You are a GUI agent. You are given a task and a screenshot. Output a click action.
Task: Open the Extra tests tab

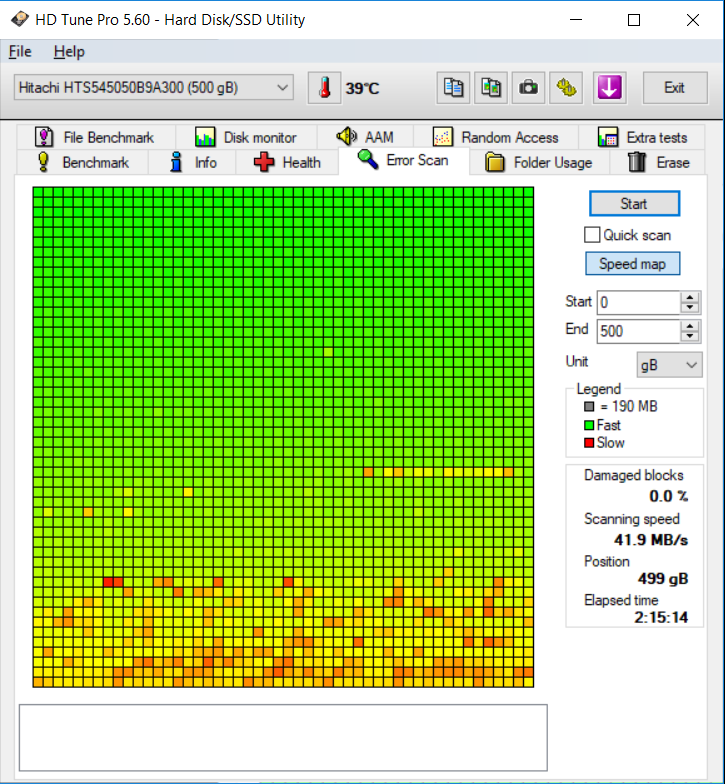[x=642, y=137]
